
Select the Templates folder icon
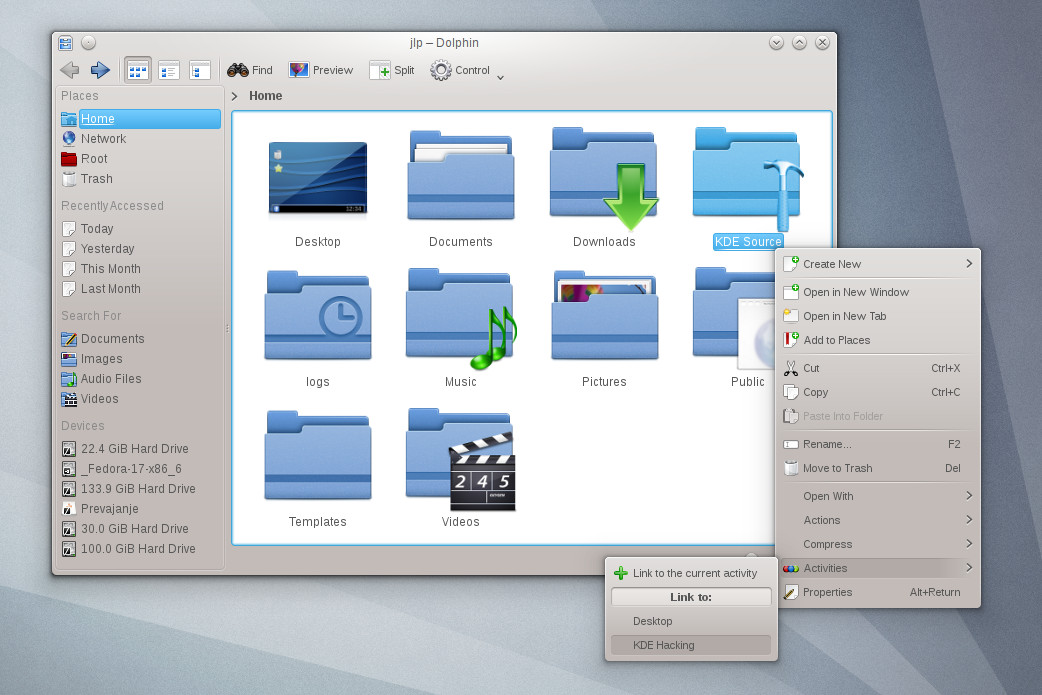318,455
